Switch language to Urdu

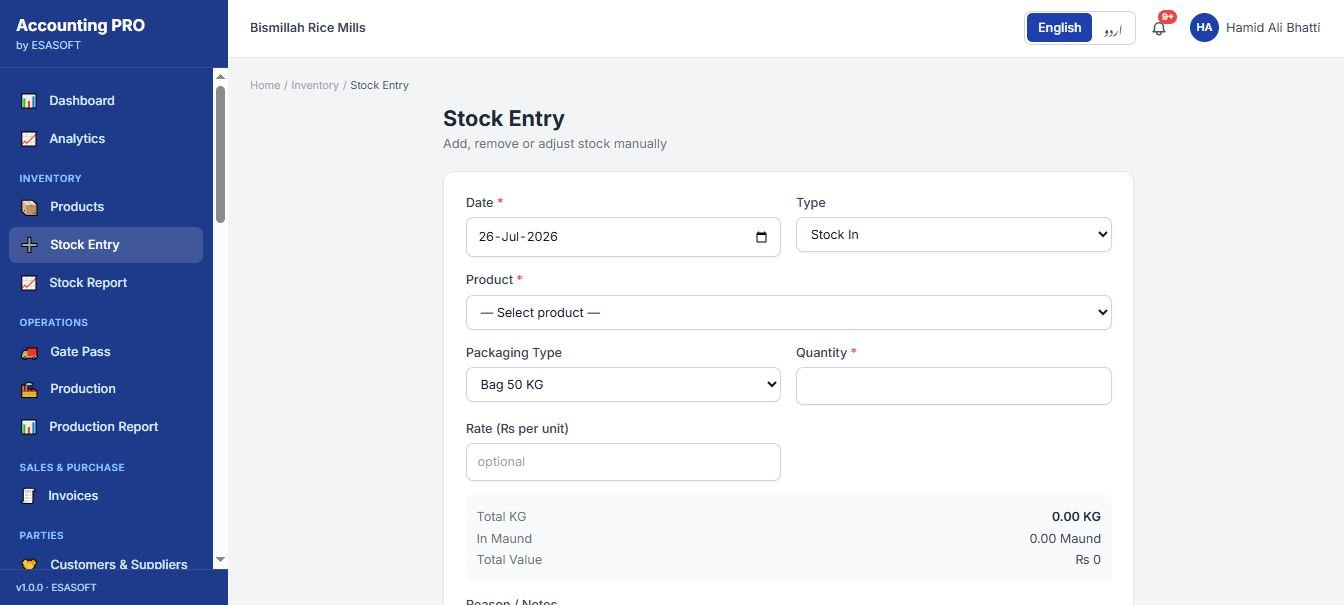click(1113, 28)
